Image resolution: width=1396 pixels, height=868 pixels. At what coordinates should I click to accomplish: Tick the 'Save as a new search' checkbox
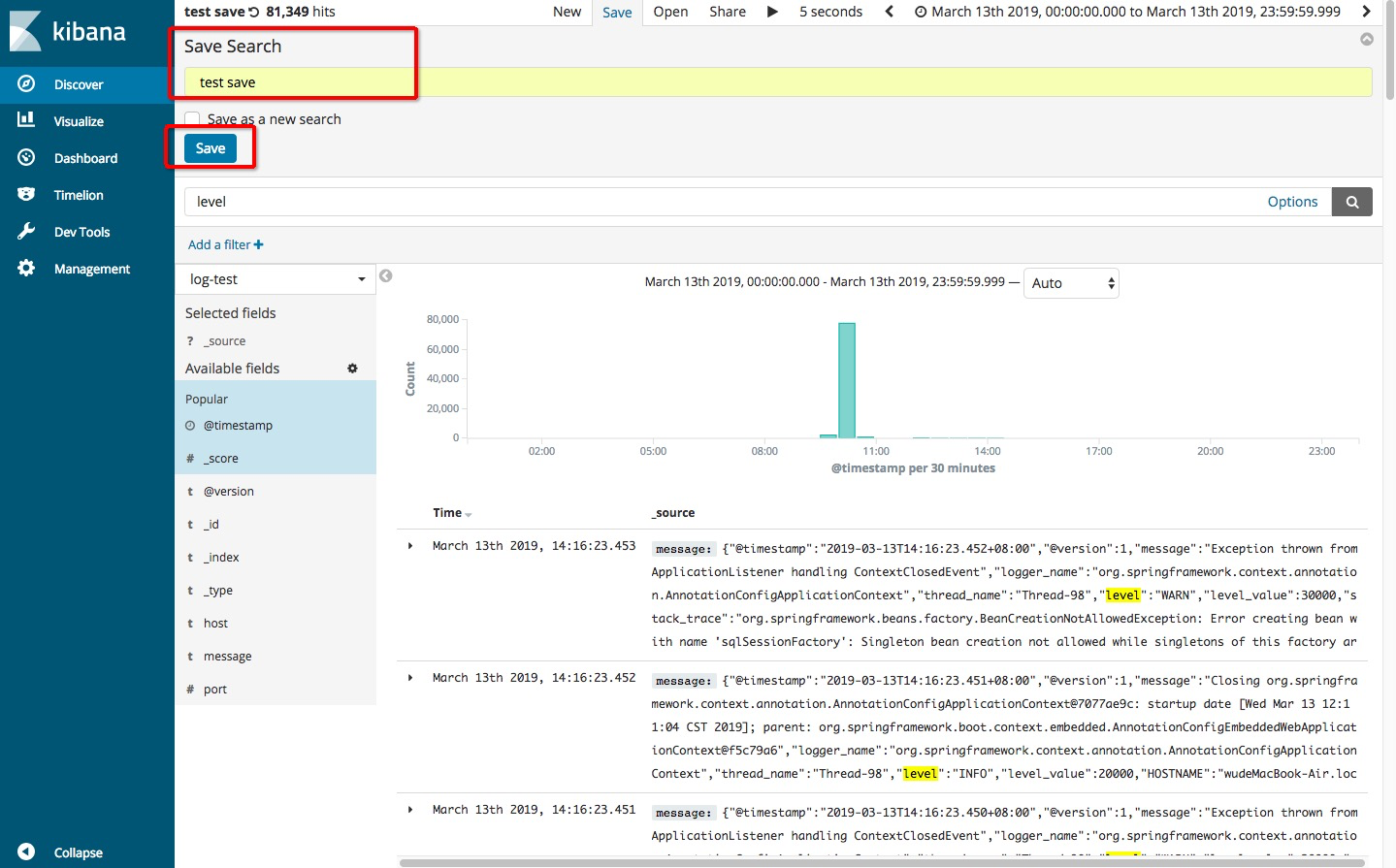[192, 119]
